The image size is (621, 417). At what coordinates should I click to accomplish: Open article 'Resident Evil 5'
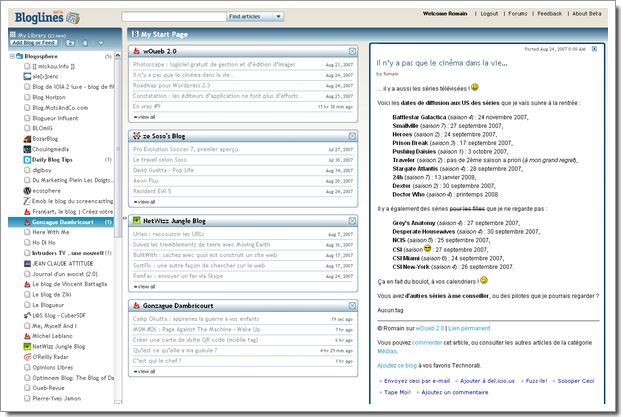(x=152, y=191)
